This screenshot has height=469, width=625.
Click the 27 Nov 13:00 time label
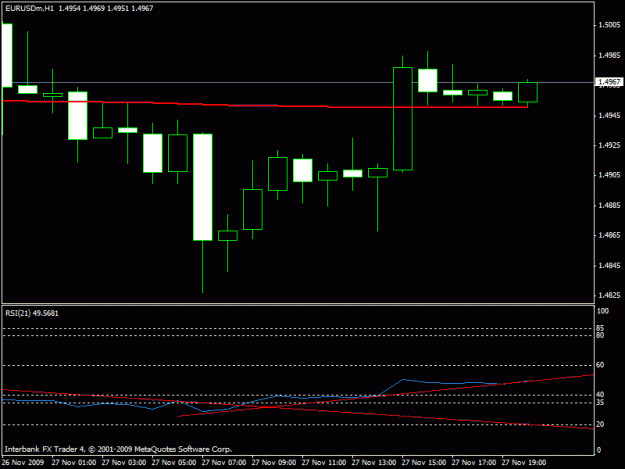click(374, 462)
